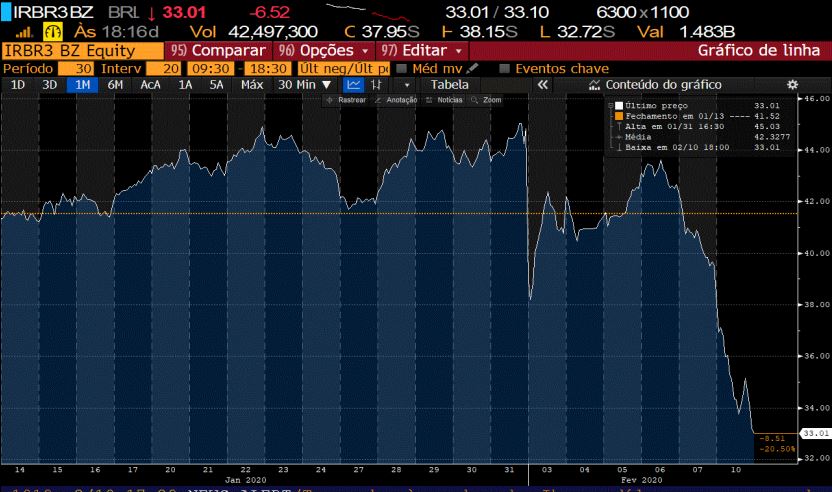The image size is (832, 492).
Task: Click the pencil icon beside Méd mv
Action: pos(472,68)
